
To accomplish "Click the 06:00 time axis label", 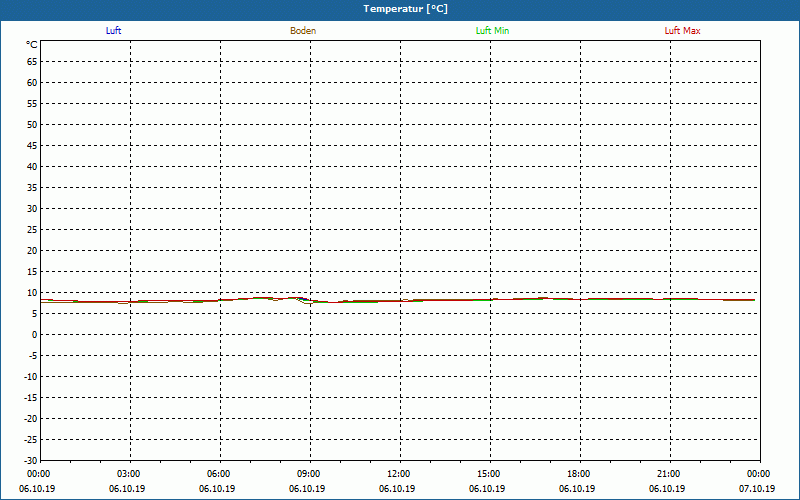I will 219,474.
